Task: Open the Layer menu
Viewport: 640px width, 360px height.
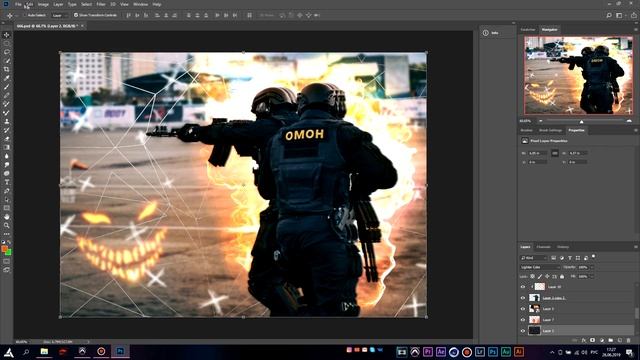Action: pos(58,4)
